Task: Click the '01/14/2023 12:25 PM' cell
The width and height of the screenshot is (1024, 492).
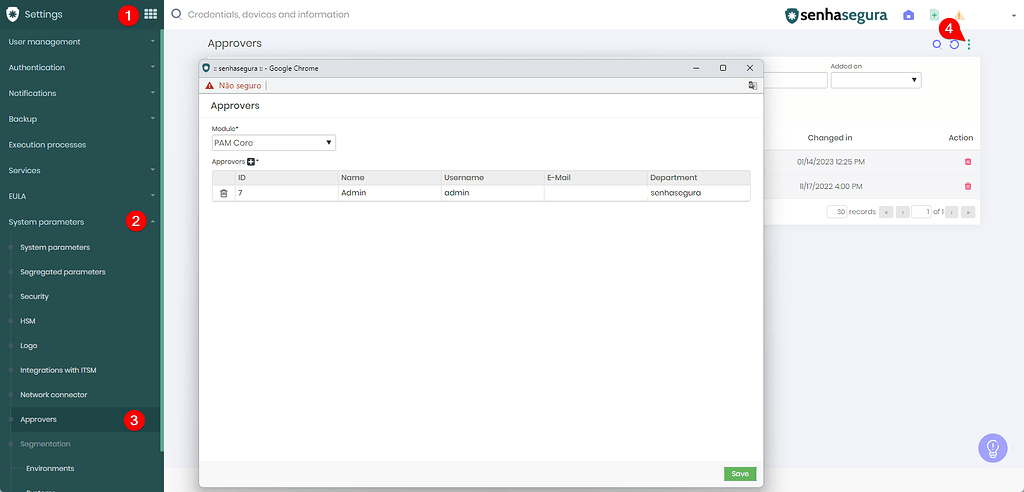Action: click(x=829, y=161)
